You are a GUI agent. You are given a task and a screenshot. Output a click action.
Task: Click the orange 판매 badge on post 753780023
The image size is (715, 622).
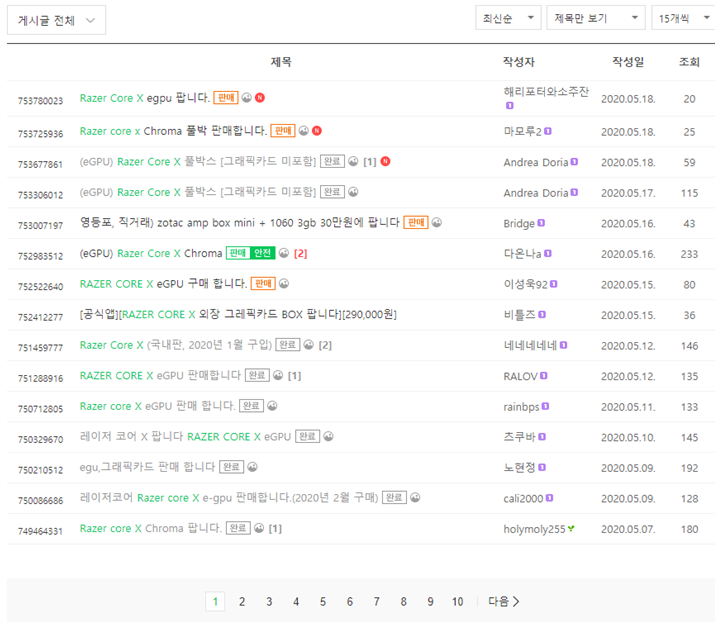[226, 98]
